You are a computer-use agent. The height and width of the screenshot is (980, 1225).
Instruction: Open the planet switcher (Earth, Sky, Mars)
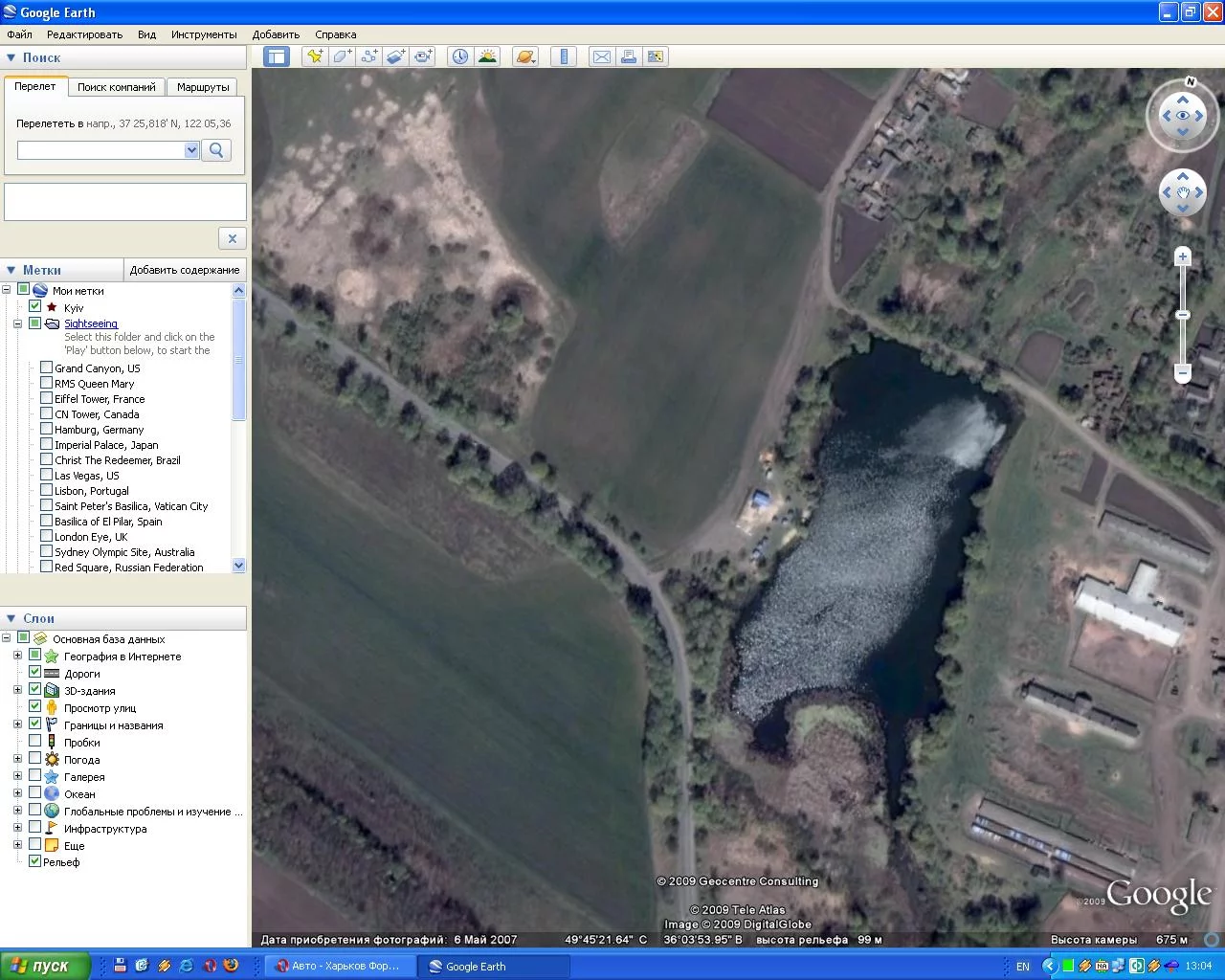tap(525, 56)
